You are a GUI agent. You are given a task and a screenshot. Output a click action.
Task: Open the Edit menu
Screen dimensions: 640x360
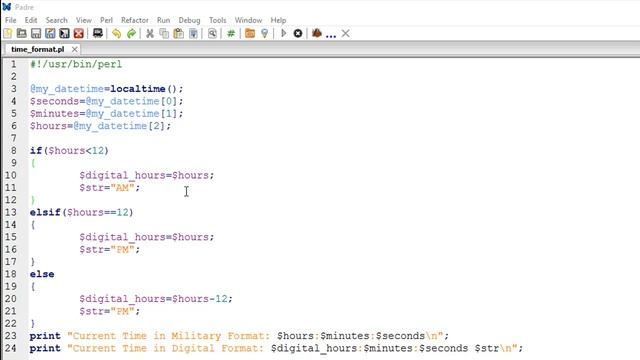[x=31, y=20]
